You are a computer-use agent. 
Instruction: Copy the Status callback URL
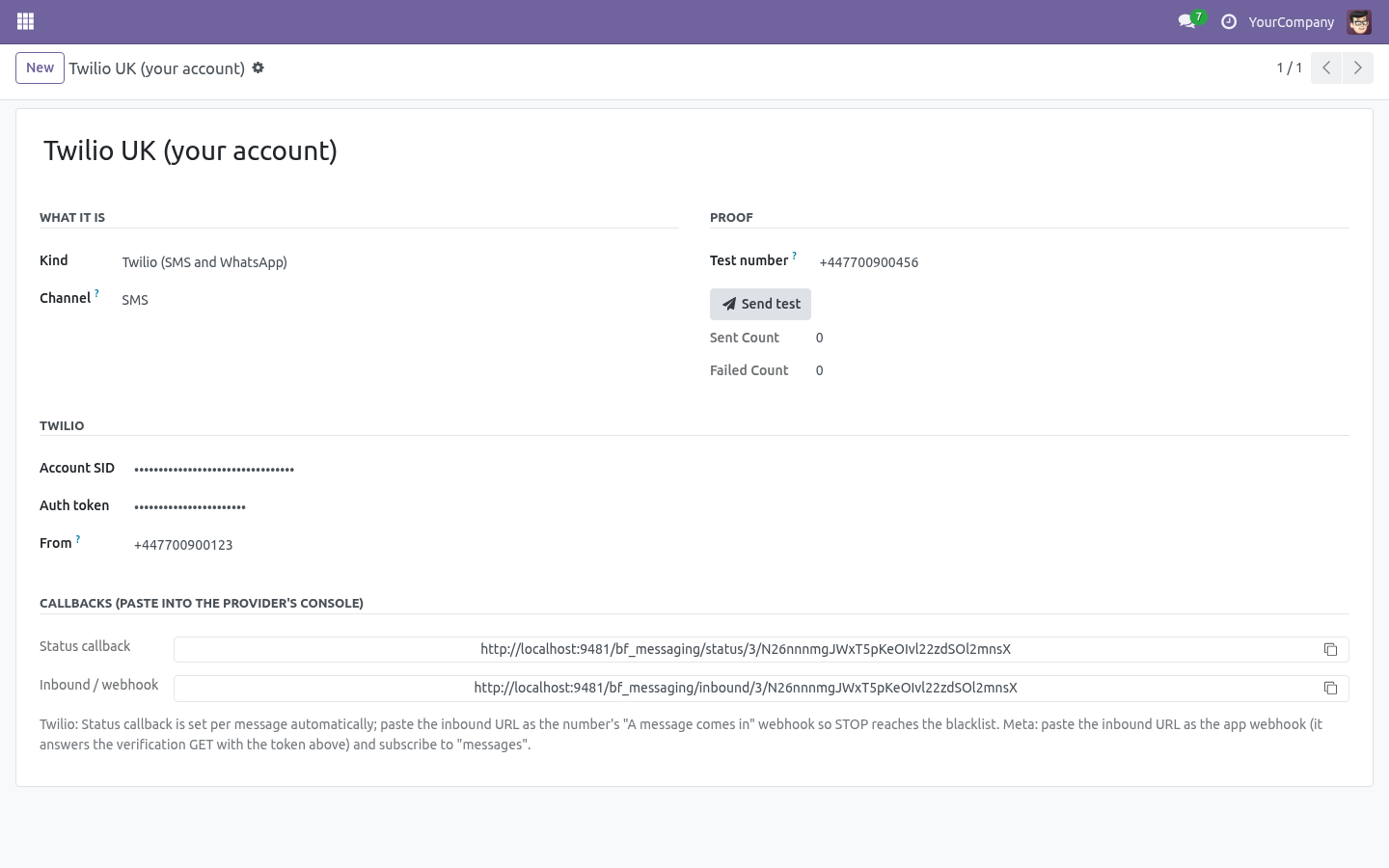coord(1330,650)
